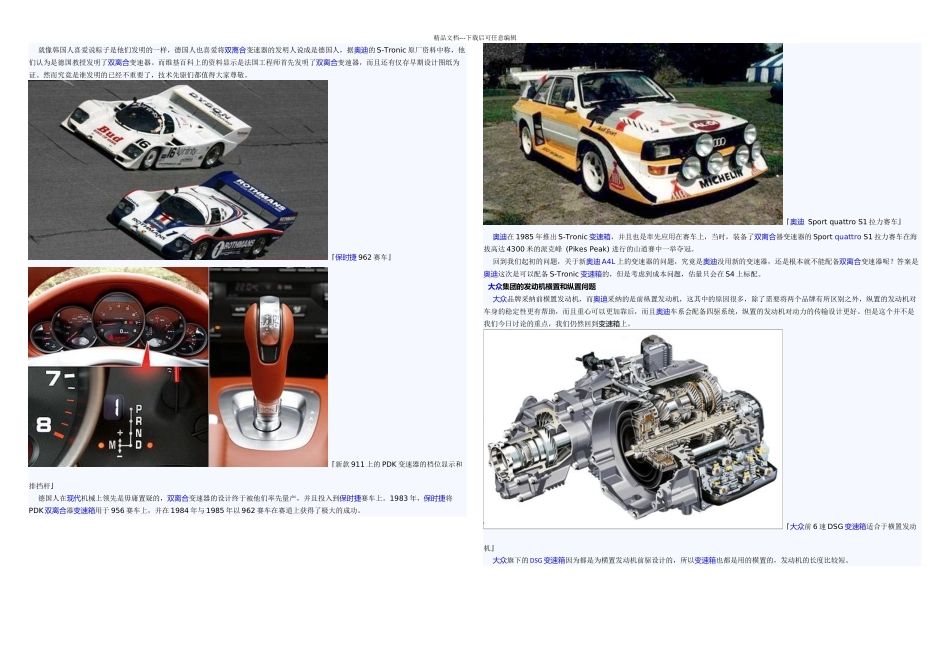
Task: Open the 变速箱 link in the DSG image caption
Action: (x=855, y=527)
